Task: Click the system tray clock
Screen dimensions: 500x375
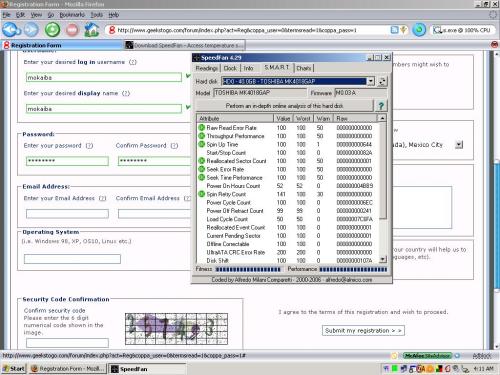Action: pos(483,369)
